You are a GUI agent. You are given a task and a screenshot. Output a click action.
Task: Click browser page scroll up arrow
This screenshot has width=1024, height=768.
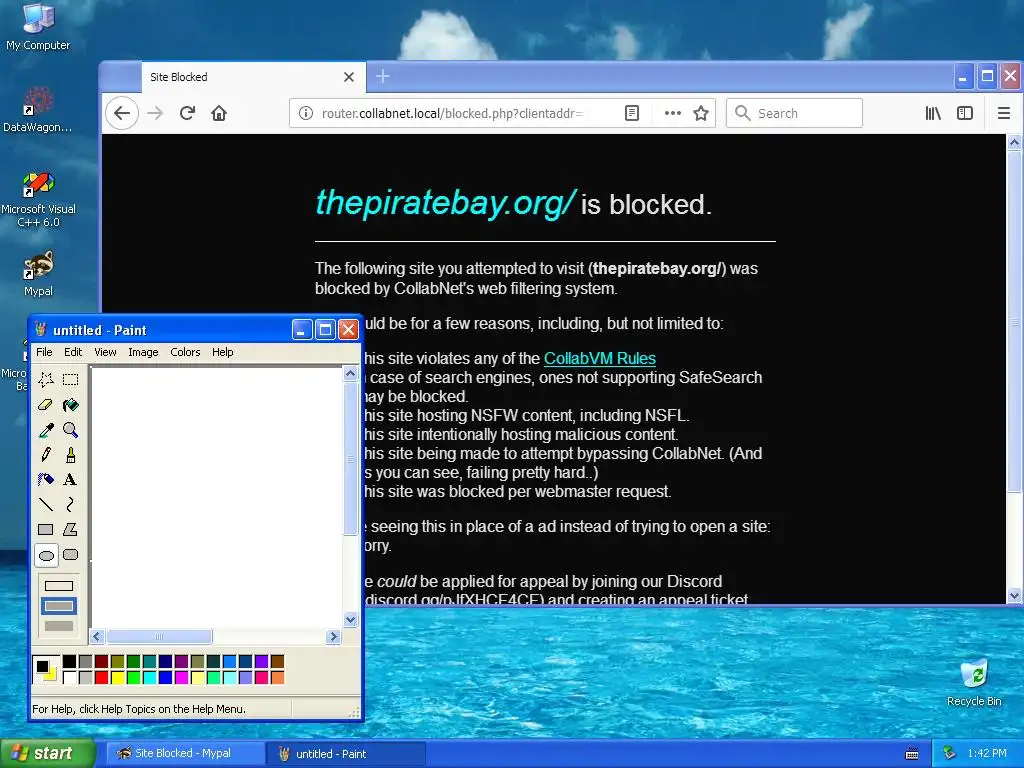coord(1014,142)
